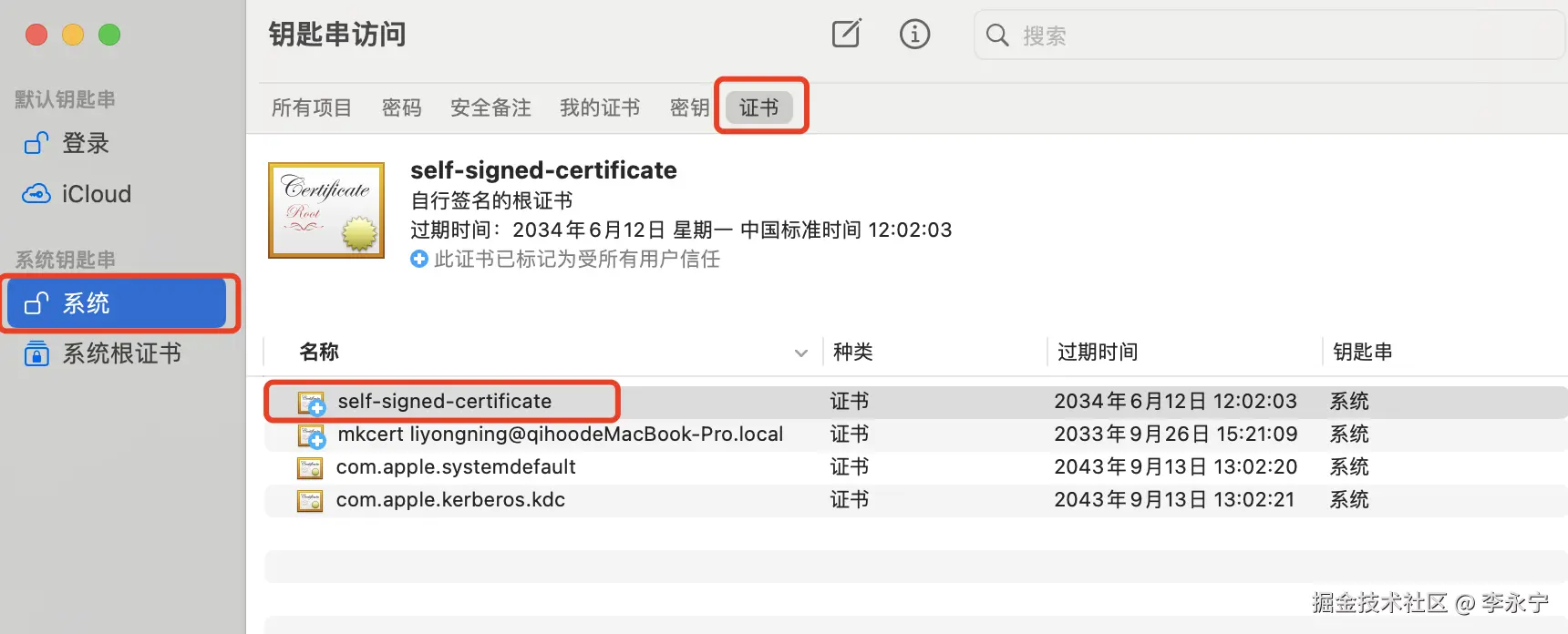1568x634 pixels.
Task: Switch to the 密码 tab
Action: [x=401, y=107]
